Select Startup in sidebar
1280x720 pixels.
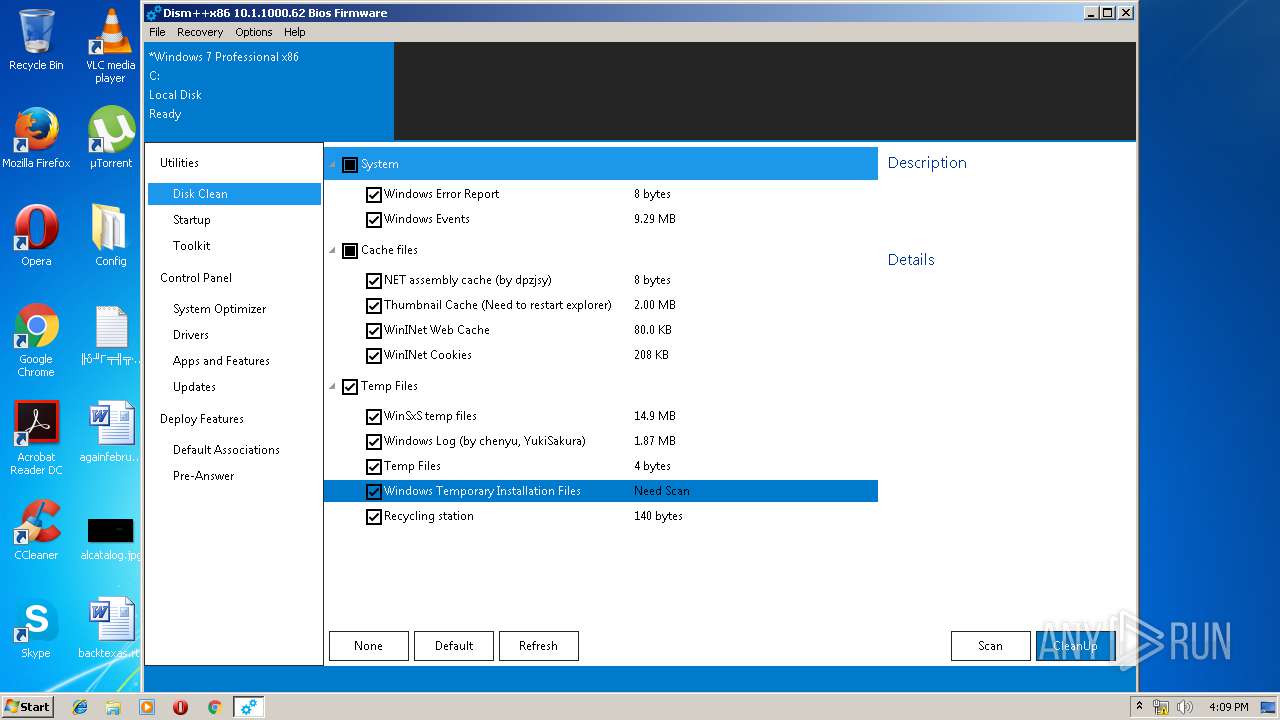point(192,220)
